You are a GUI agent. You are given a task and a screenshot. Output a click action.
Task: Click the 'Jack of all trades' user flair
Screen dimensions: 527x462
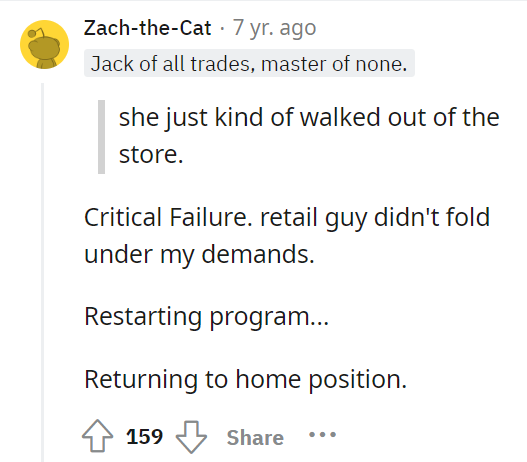[x=249, y=63]
